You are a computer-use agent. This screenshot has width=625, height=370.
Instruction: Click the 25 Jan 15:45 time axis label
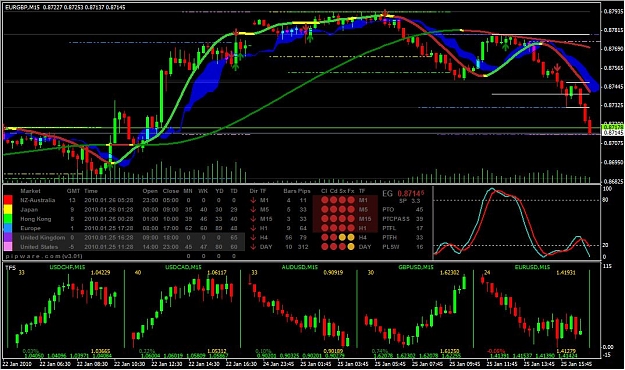576,364
